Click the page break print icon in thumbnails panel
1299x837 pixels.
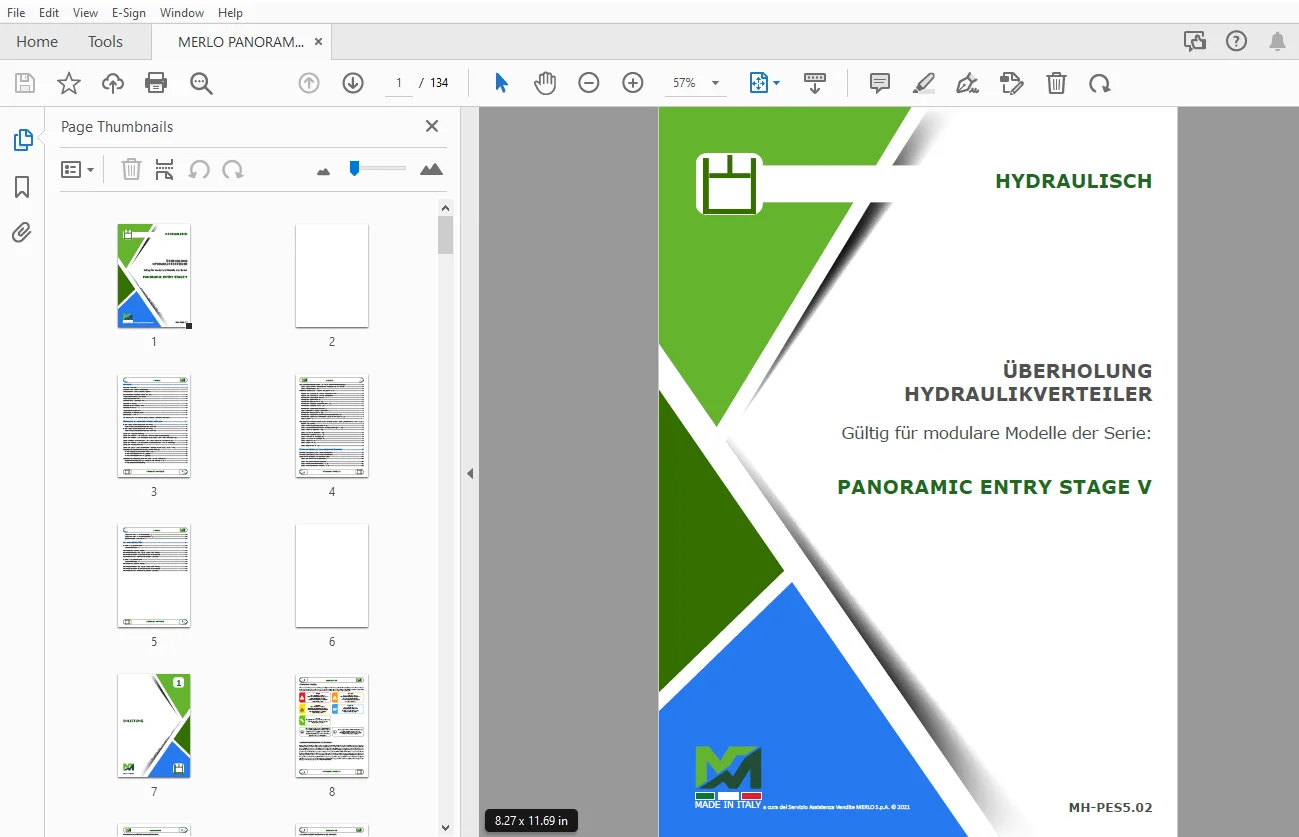[x=165, y=170]
